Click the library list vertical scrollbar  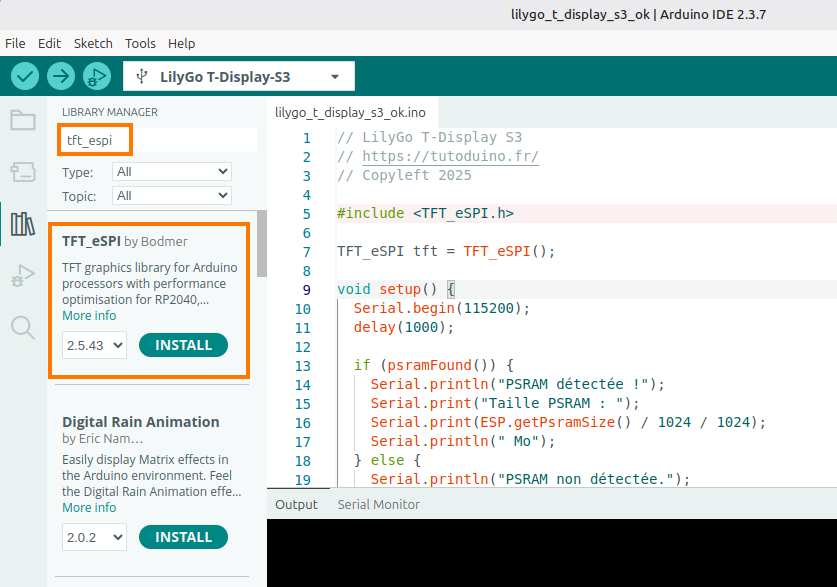pyautogui.click(x=262, y=245)
